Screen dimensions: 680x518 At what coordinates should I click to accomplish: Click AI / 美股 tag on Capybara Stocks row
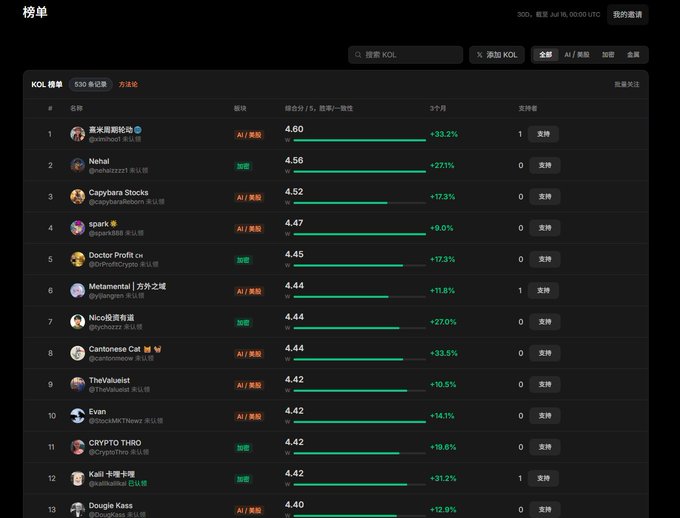pos(249,197)
